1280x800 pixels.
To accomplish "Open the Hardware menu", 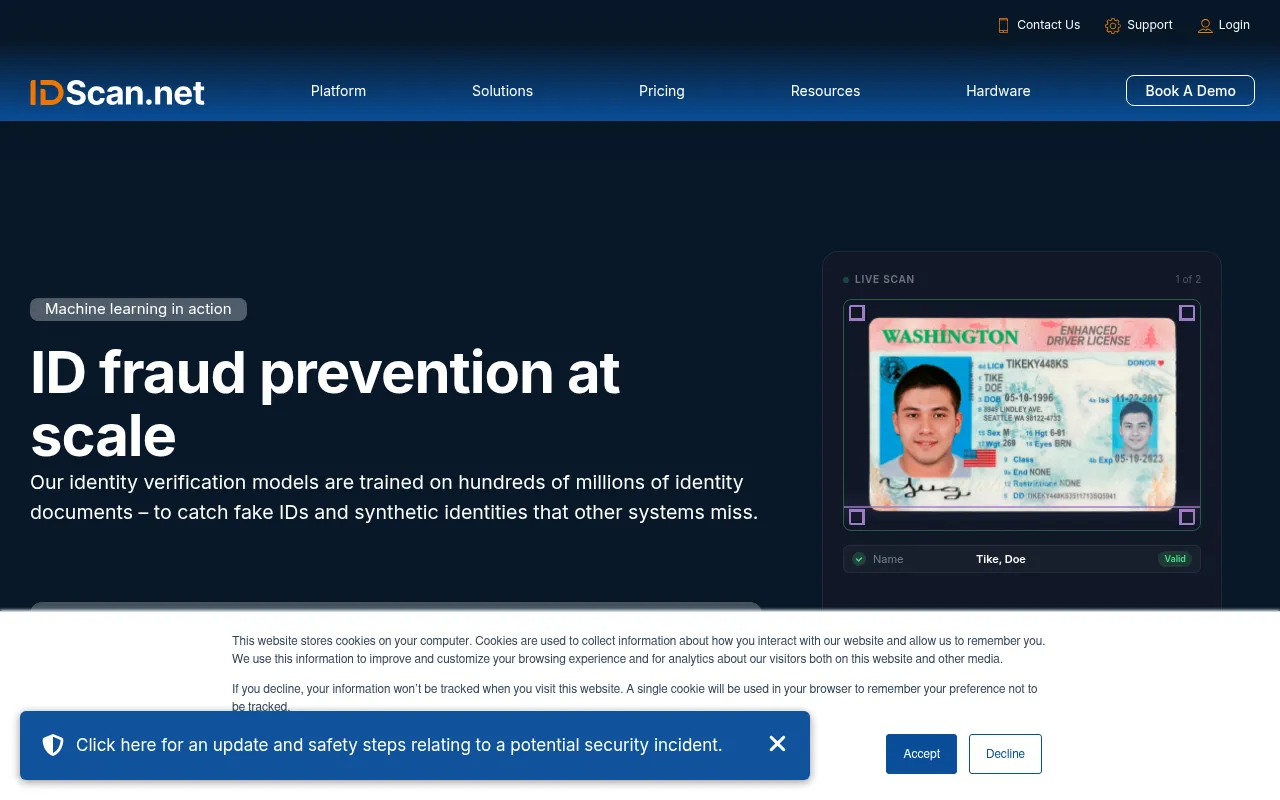I will point(998,91).
